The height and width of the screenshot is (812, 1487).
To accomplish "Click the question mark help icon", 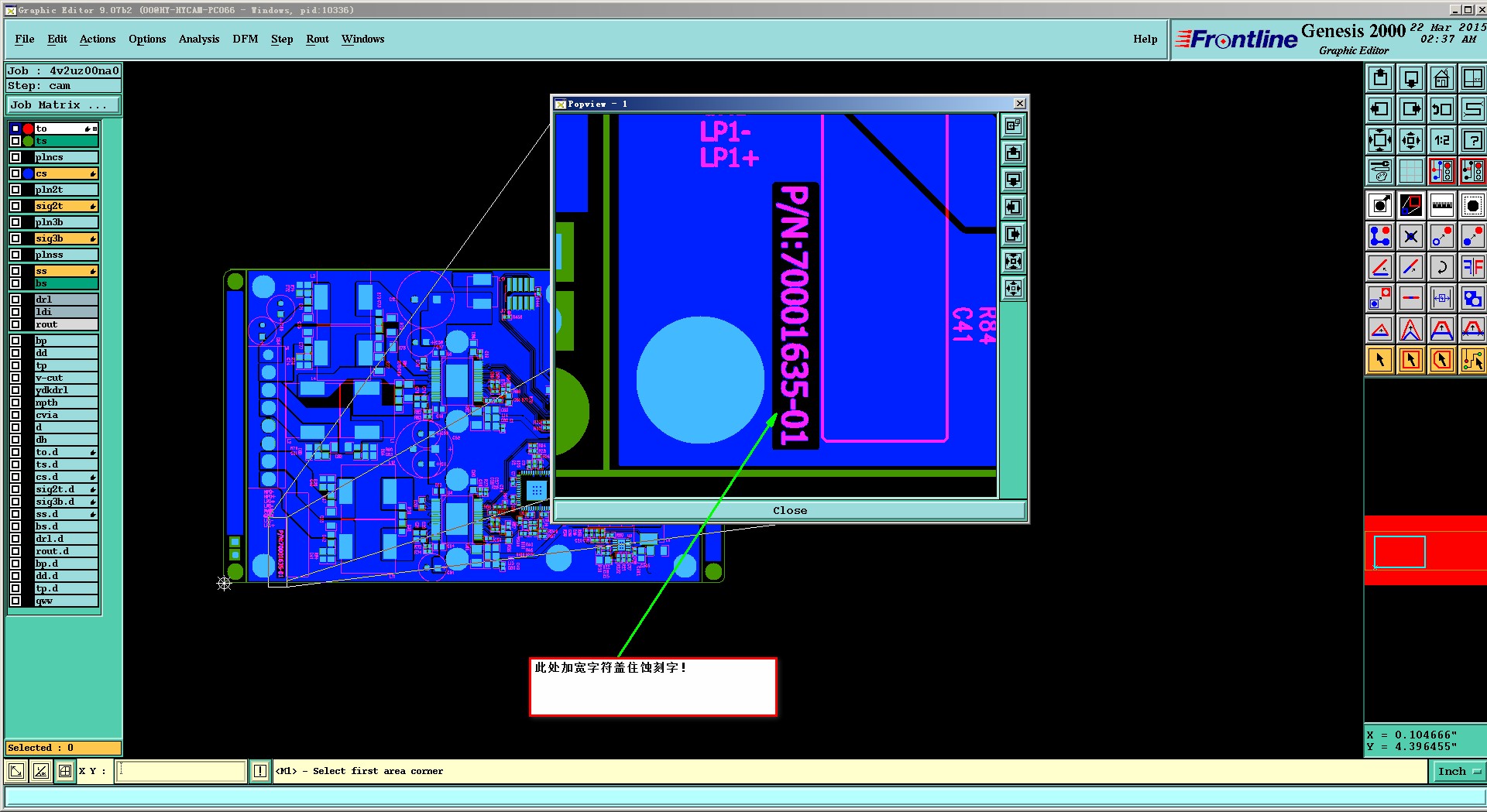I will click(1472, 140).
